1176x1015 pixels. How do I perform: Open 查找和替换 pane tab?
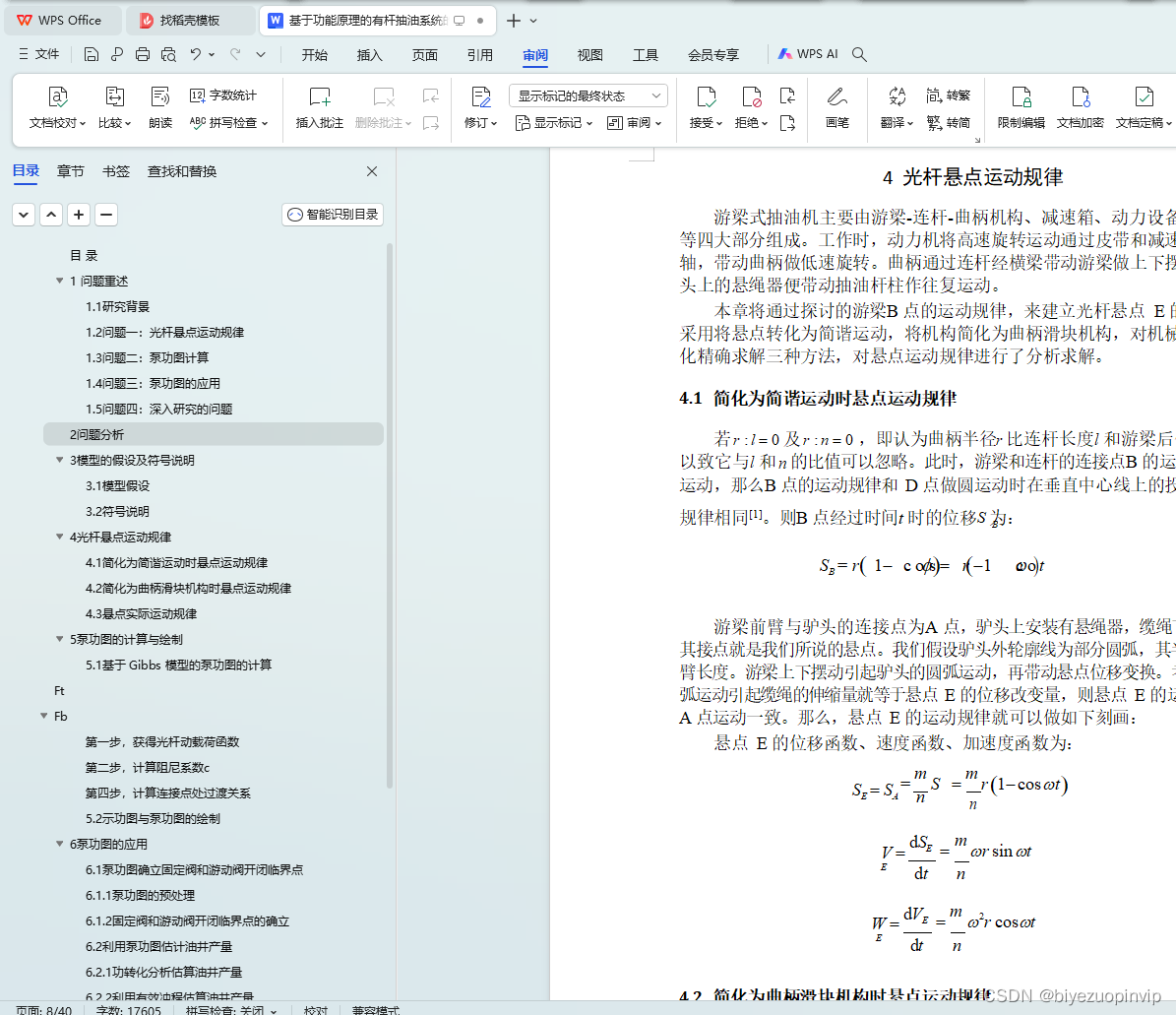[x=181, y=171]
